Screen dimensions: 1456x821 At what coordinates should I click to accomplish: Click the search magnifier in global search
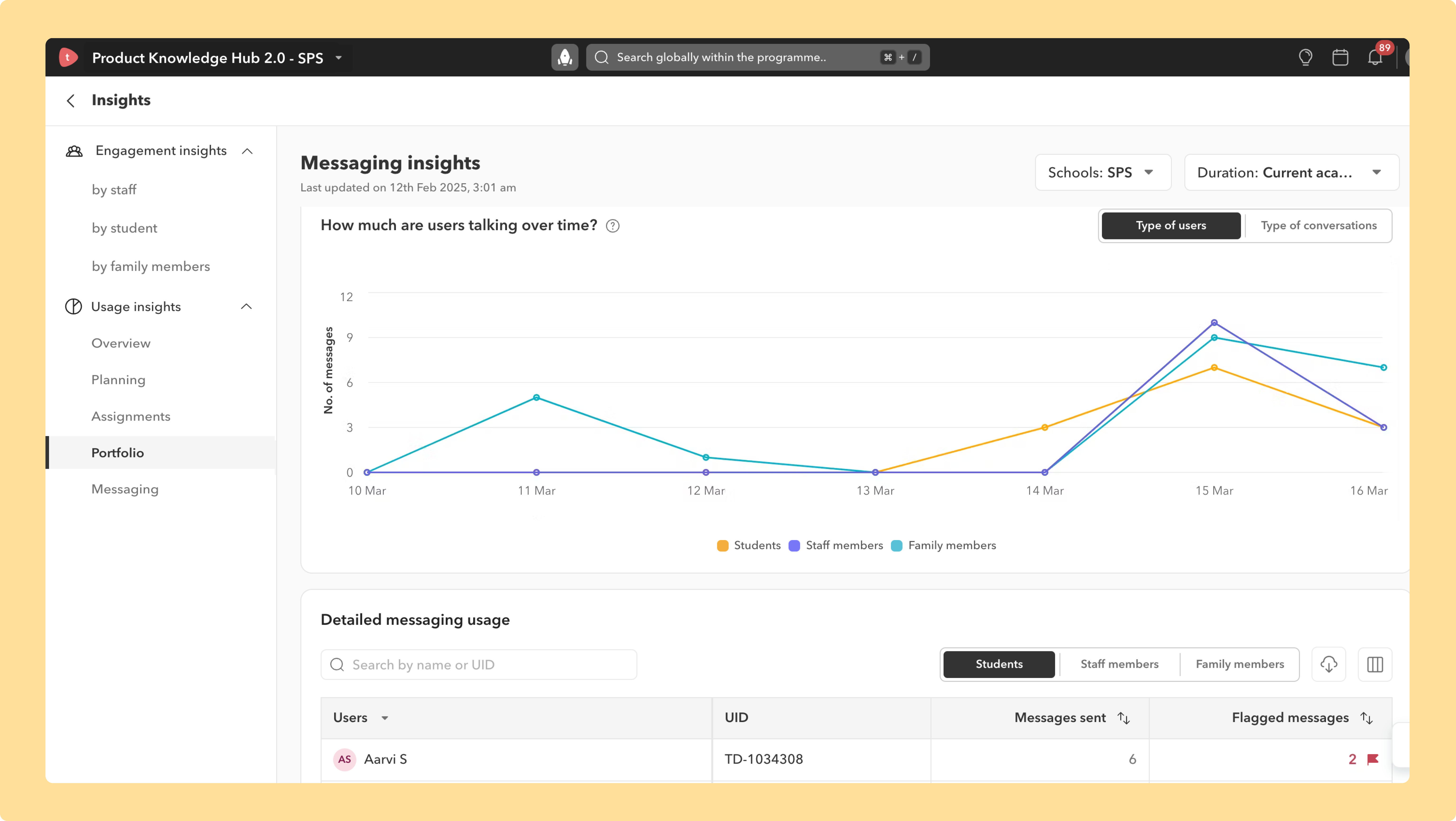[601, 57]
